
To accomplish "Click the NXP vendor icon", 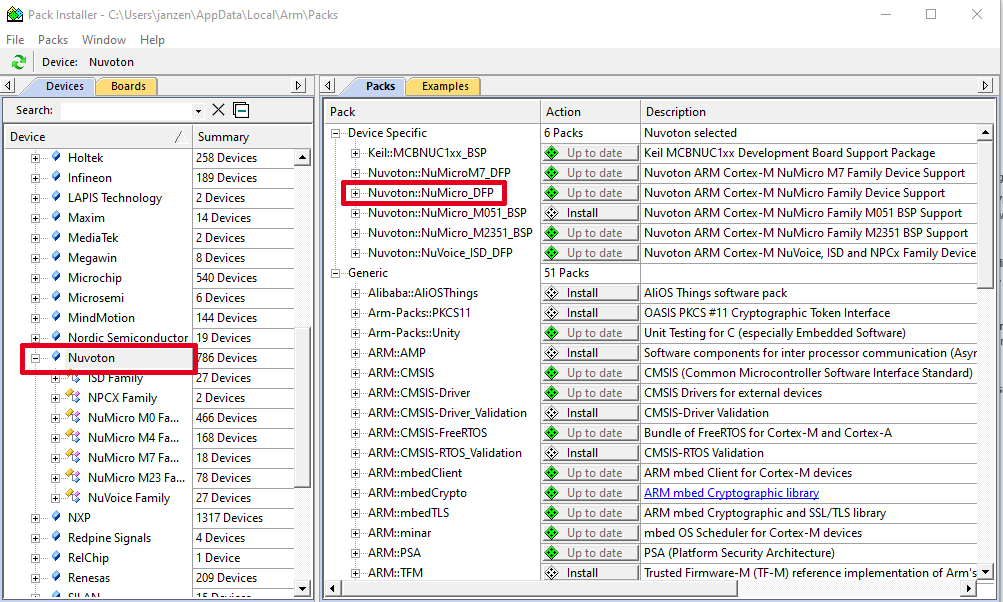I will click(56, 517).
